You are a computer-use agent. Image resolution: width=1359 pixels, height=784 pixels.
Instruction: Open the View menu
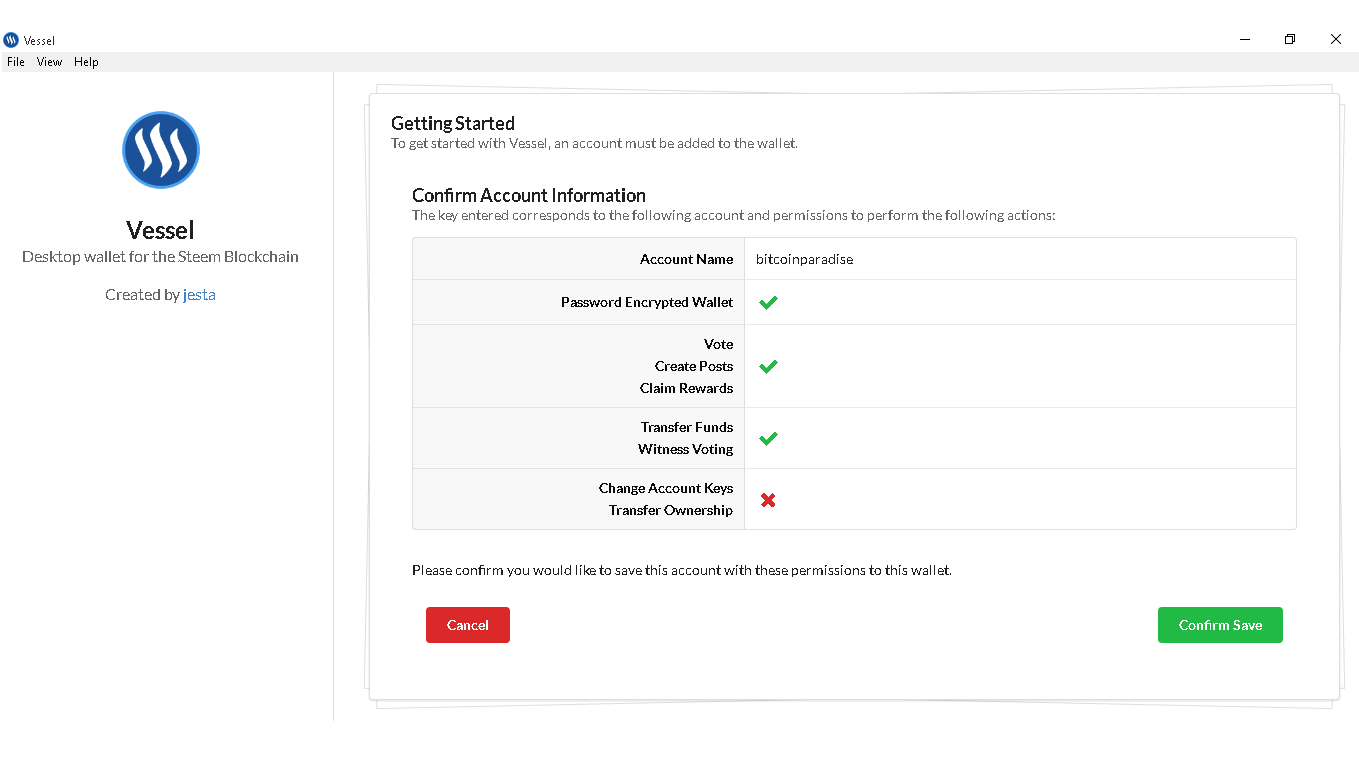[49, 62]
